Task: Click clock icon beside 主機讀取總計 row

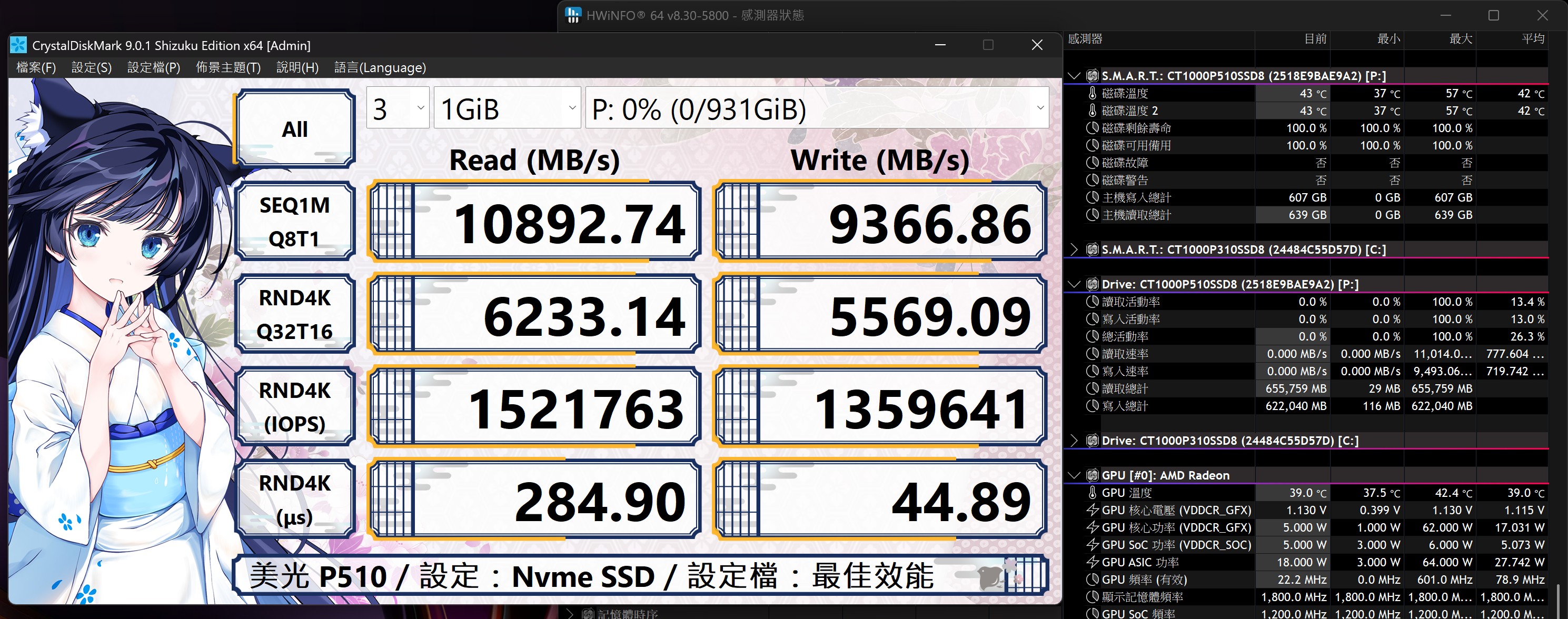Action: (x=1092, y=215)
